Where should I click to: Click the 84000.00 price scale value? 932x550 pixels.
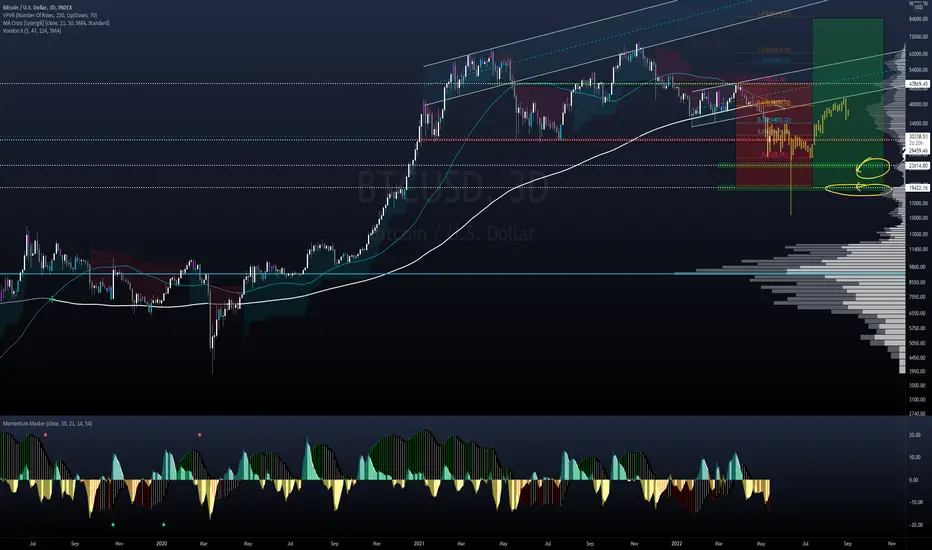[x=918, y=19]
